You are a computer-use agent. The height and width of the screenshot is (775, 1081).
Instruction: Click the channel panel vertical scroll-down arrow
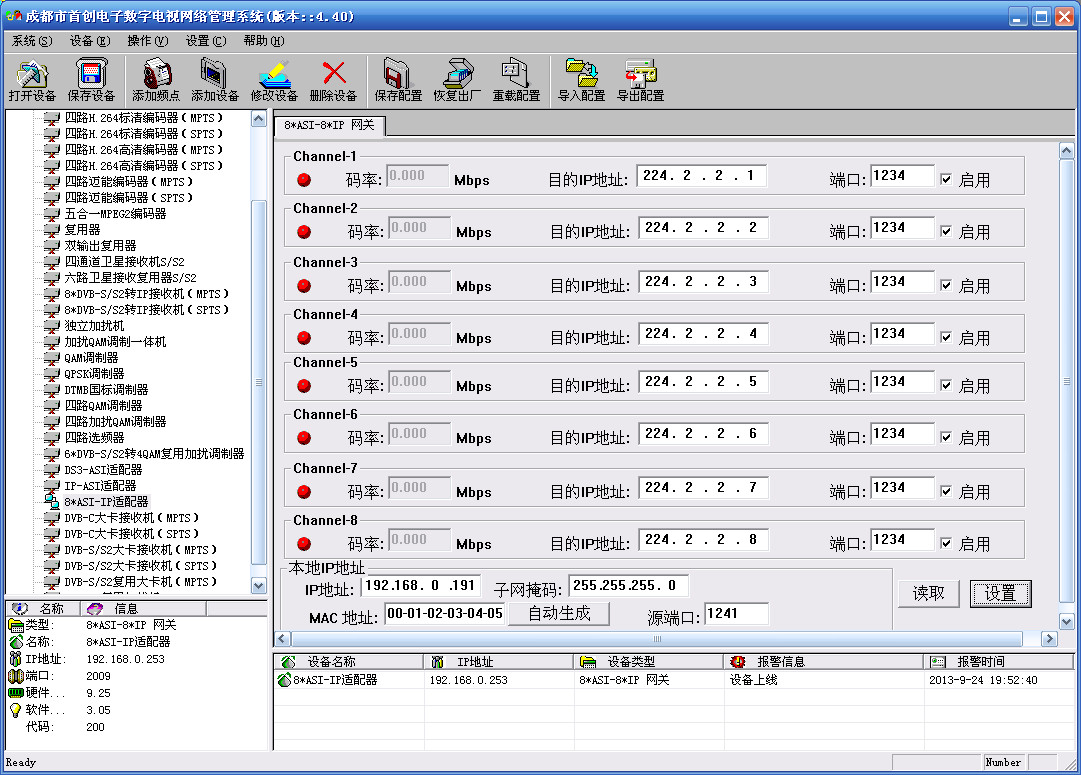pyautogui.click(x=1067, y=621)
